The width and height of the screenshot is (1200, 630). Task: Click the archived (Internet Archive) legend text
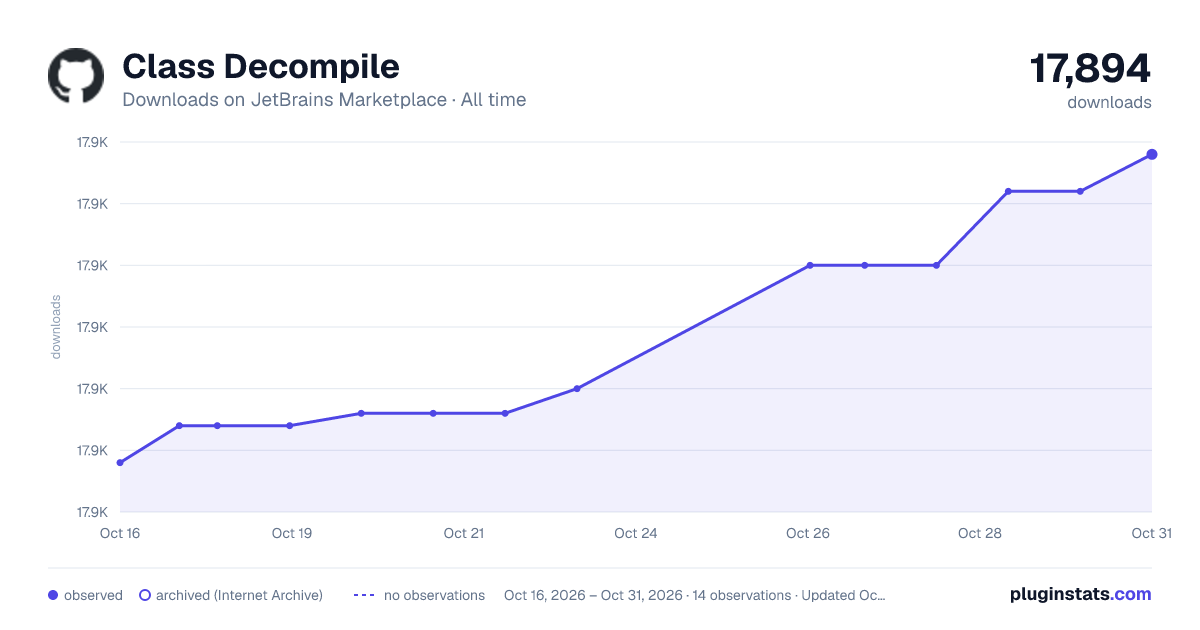click(239, 595)
